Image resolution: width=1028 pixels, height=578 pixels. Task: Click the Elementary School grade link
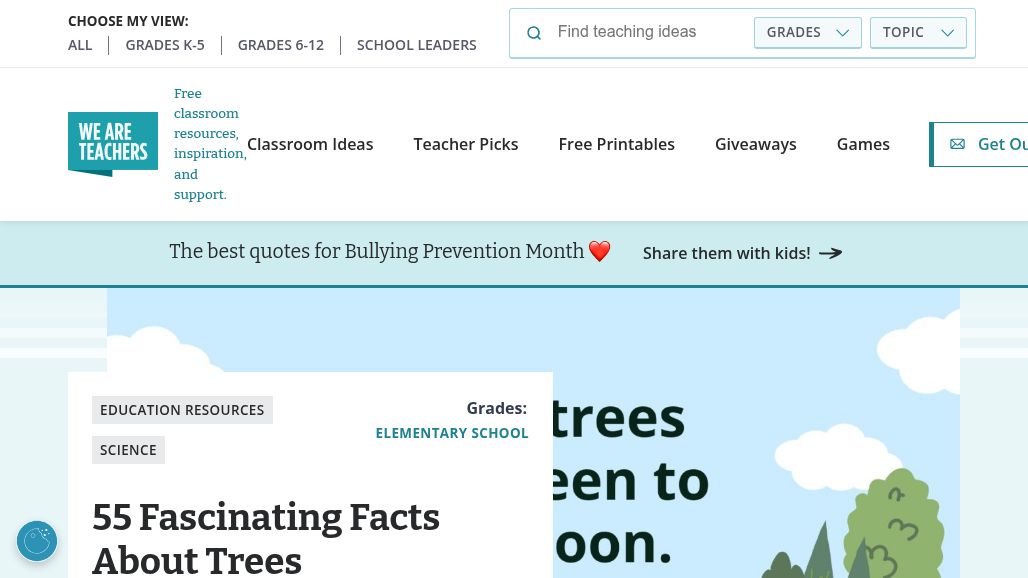(452, 433)
